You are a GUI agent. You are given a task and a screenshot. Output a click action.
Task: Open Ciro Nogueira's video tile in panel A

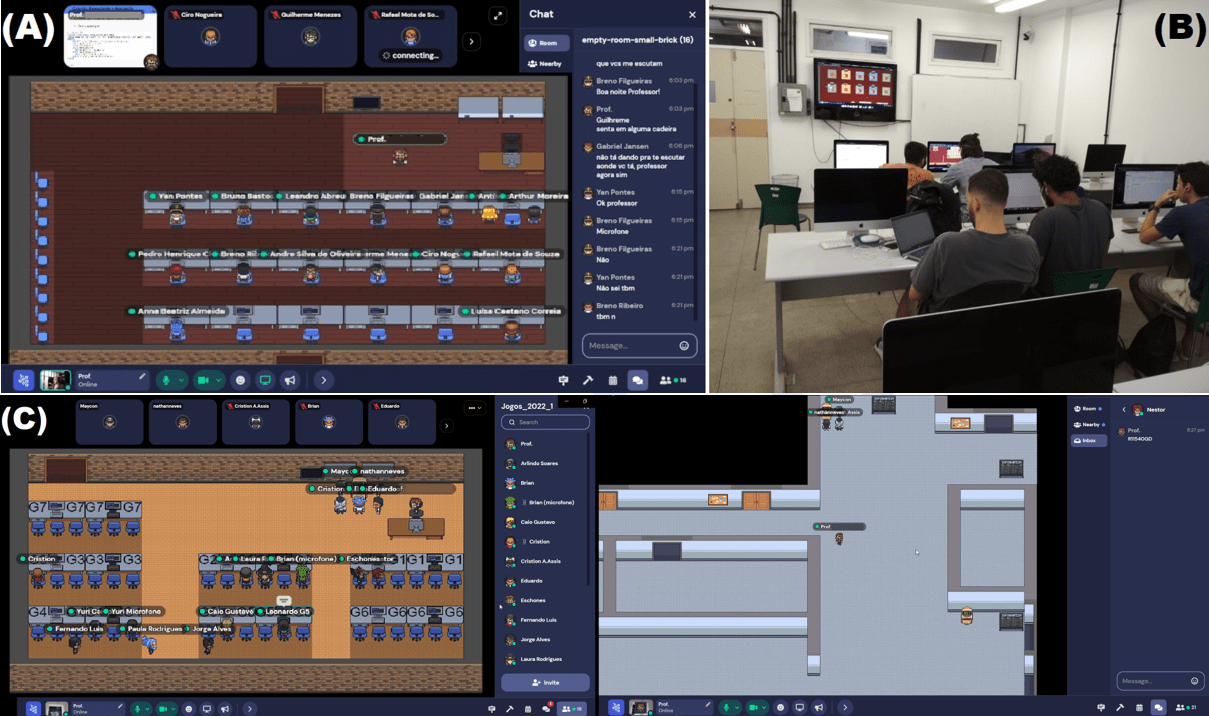211,36
